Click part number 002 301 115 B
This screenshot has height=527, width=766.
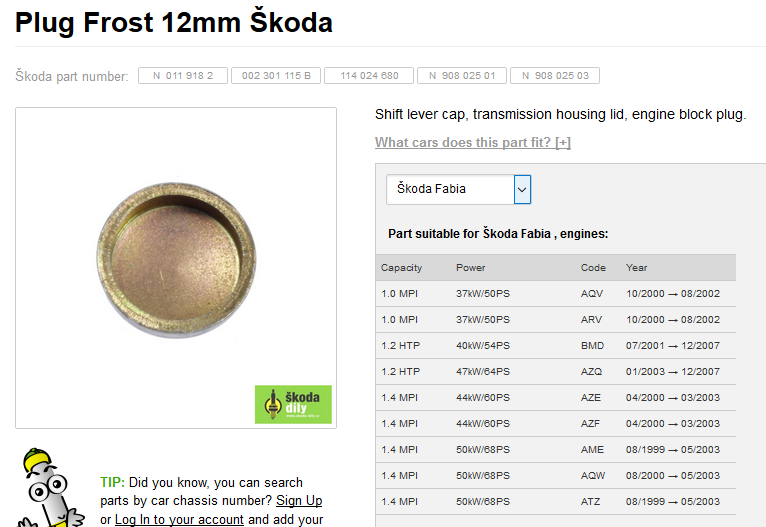pyautogui.click(x=276, y=76)
